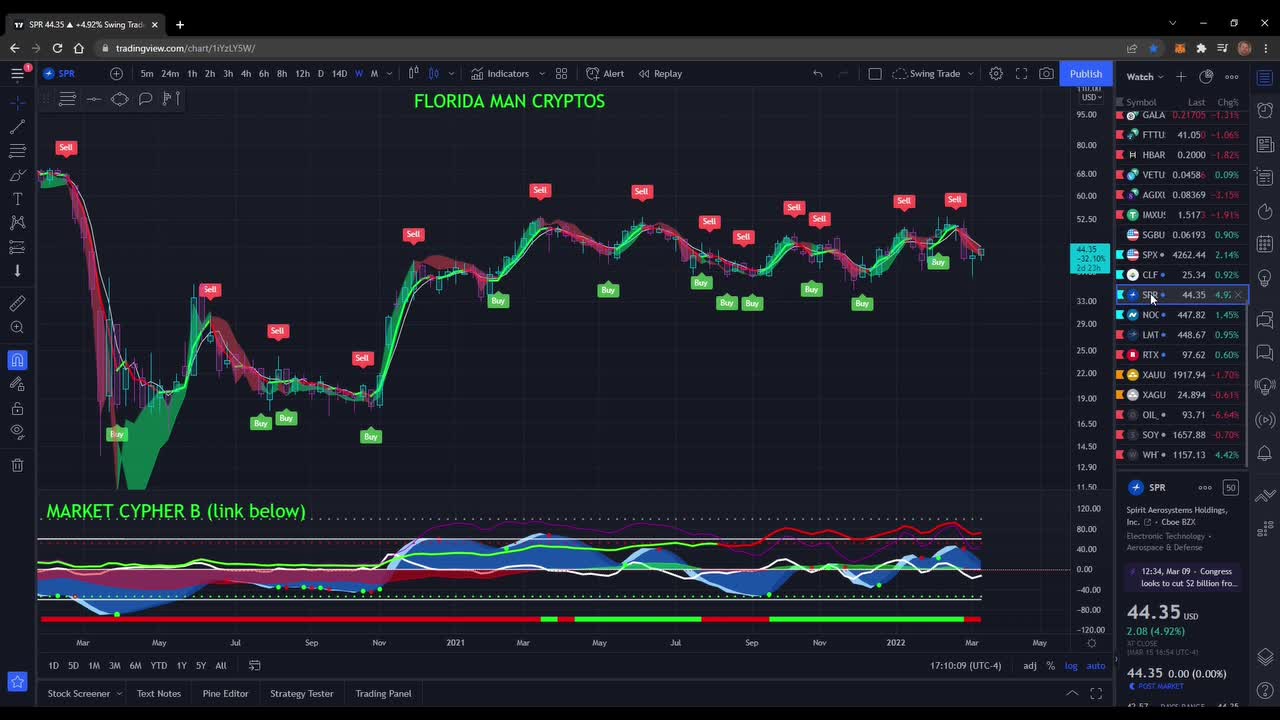Viewport: 1280px width, 720px height.
Task: Toggle auto scale
Action: coord(1096,665)
